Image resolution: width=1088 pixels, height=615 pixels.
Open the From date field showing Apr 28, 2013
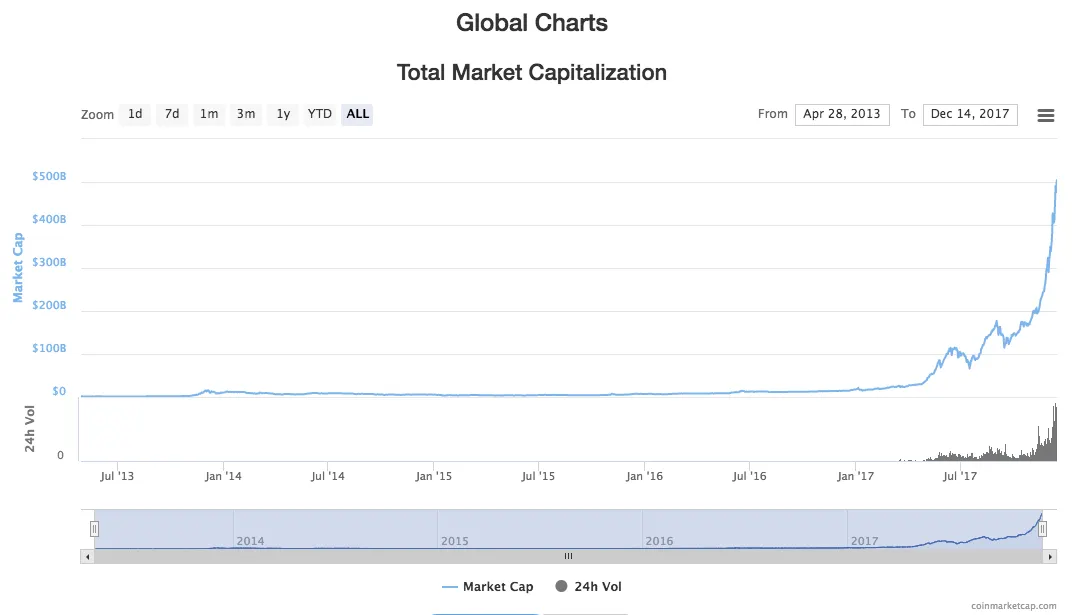pyautogui.click(x=842, y=114)
